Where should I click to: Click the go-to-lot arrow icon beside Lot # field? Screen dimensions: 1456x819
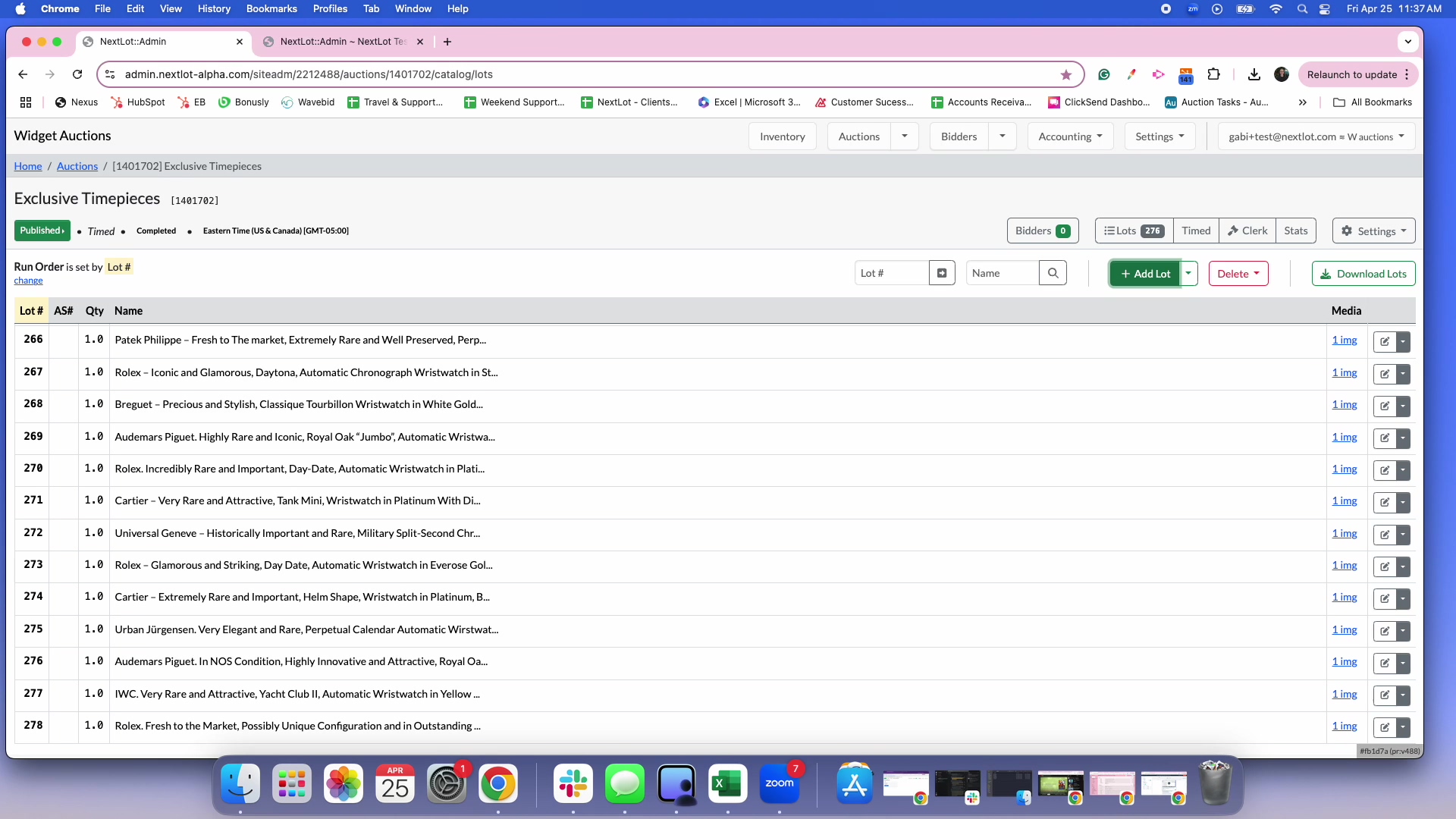(942, 273)
